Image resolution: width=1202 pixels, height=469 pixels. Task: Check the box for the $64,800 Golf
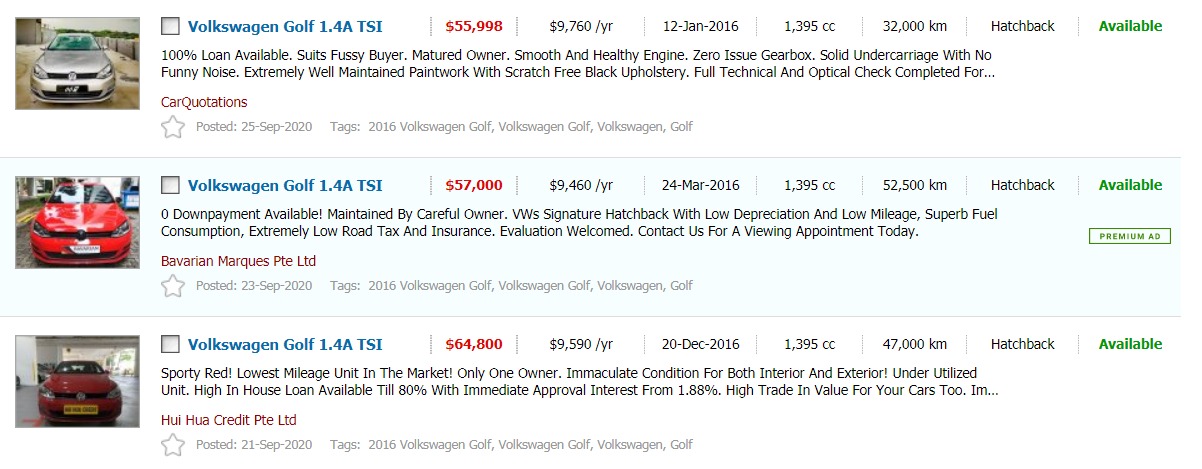tap(171, 344)
